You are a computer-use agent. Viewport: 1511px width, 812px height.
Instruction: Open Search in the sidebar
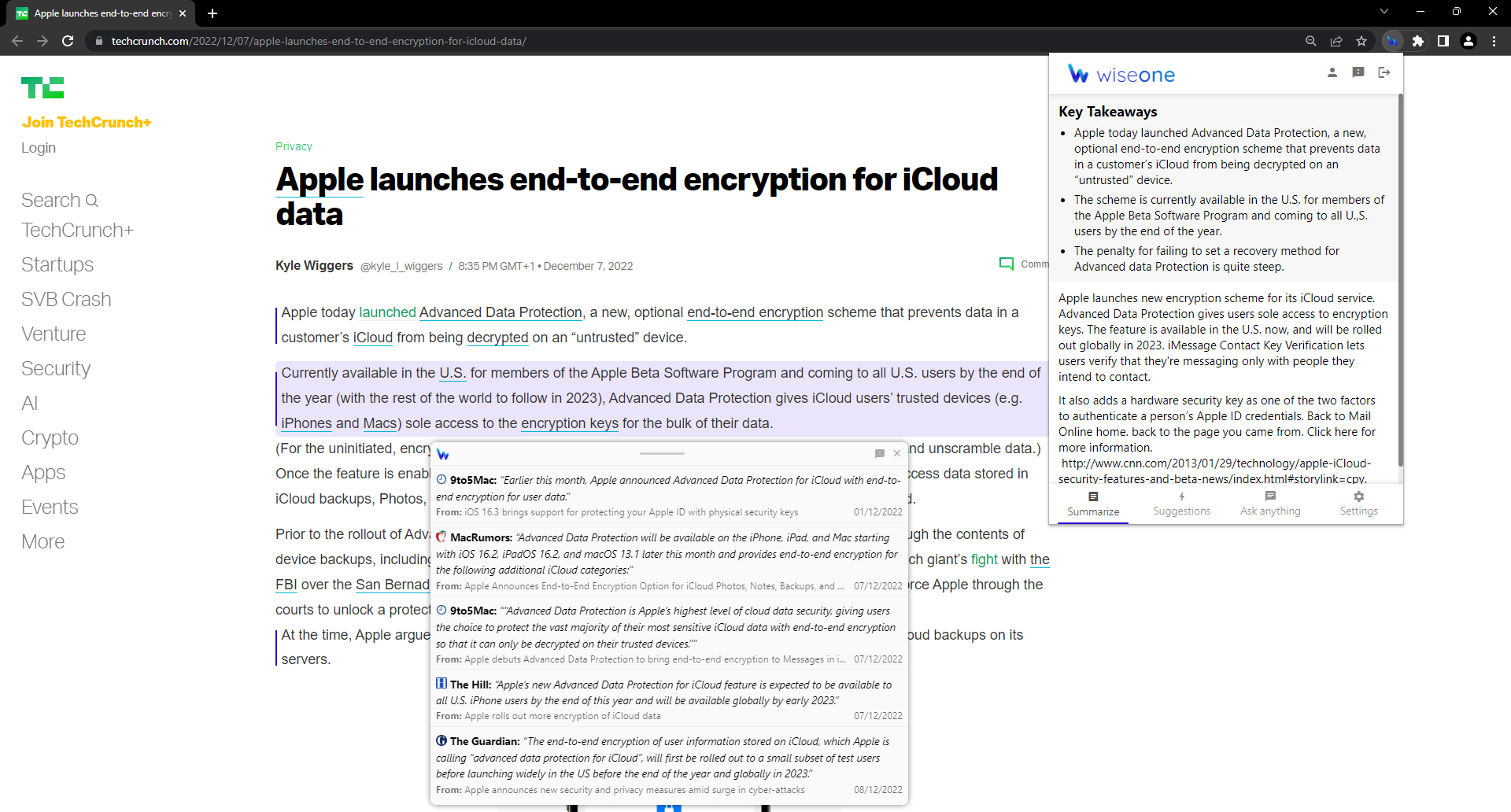click(60, 200)
